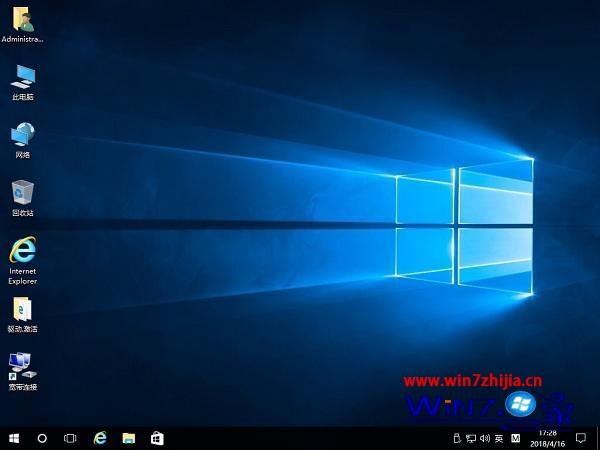
Task: Click the safely remove hardware USB tray icon
Action: coord(457,438)
